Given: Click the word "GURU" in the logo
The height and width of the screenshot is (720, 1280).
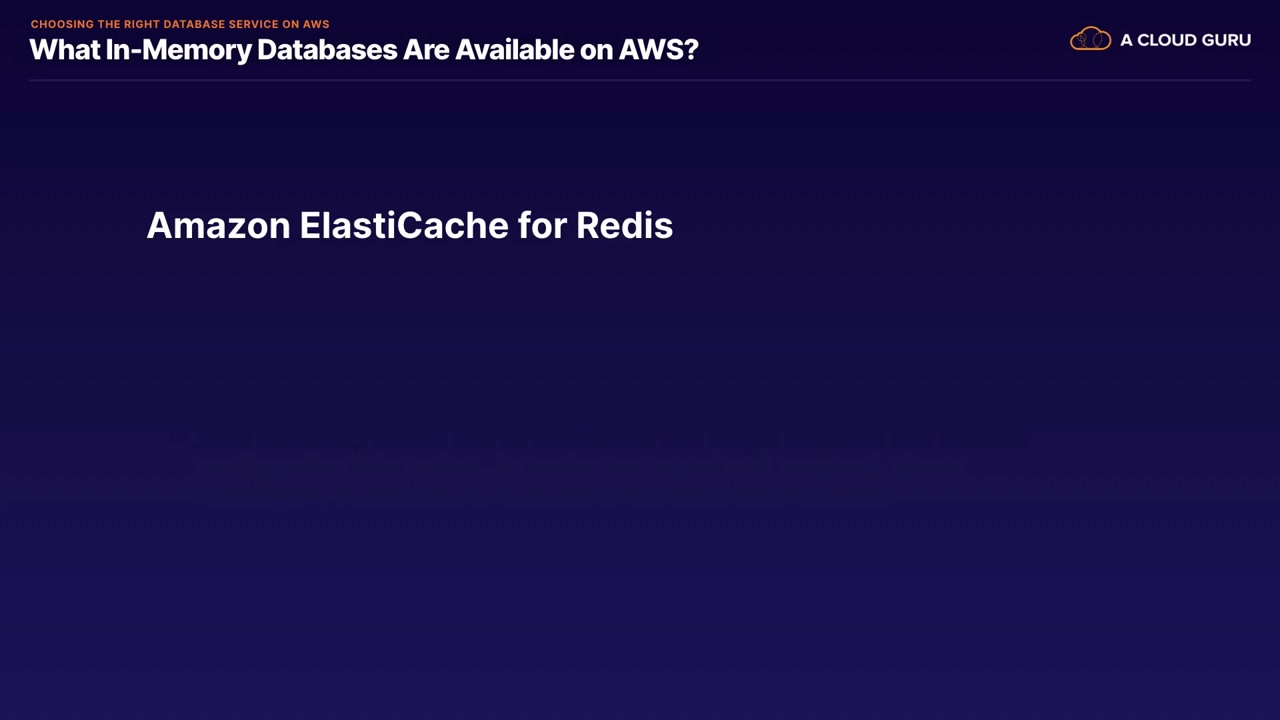Looking at the screenshot, I should click(x=1224, y=40).
